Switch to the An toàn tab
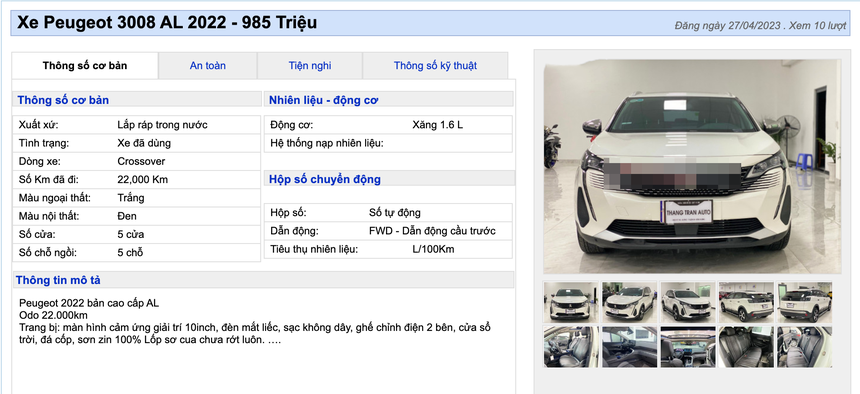The height and width of the screenshot is (394, 860). click(207, 66)
